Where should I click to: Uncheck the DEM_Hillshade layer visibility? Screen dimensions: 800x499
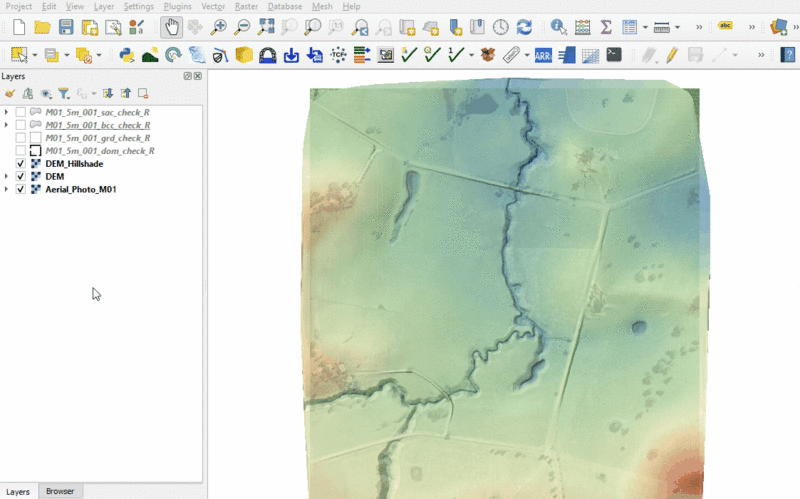(x=21, y=164)
